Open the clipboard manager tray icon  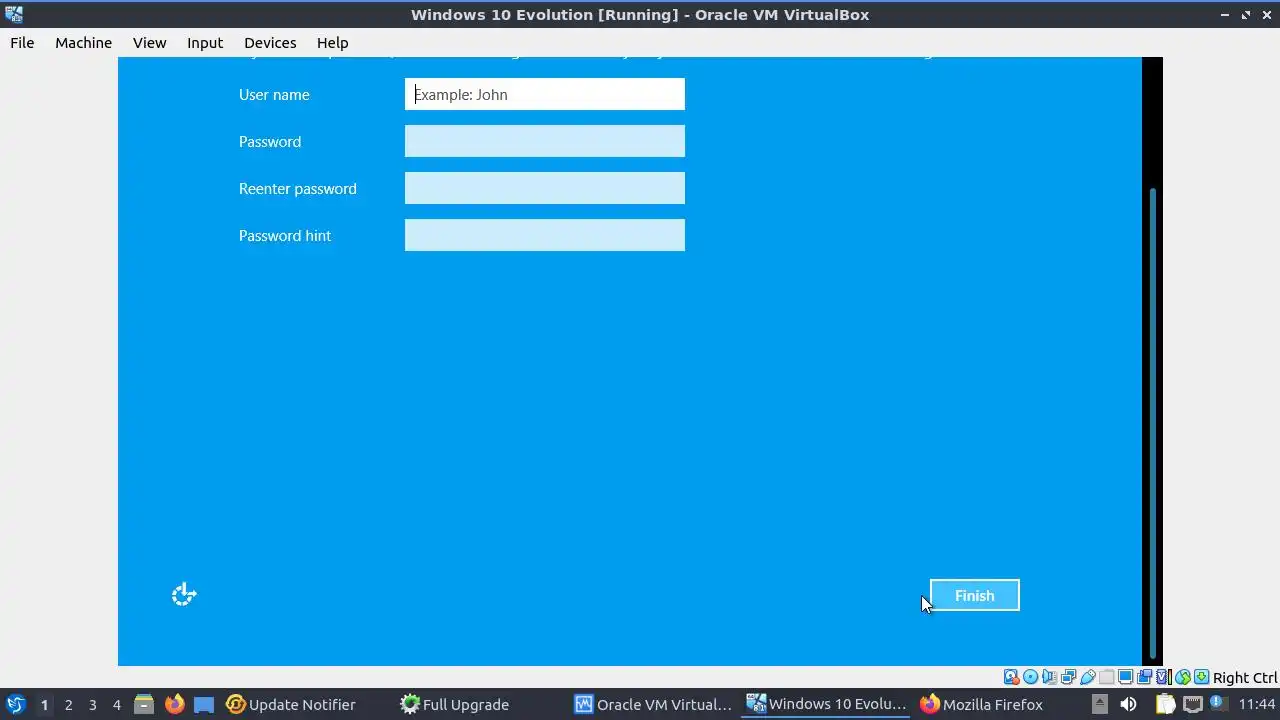[1166, 704]
